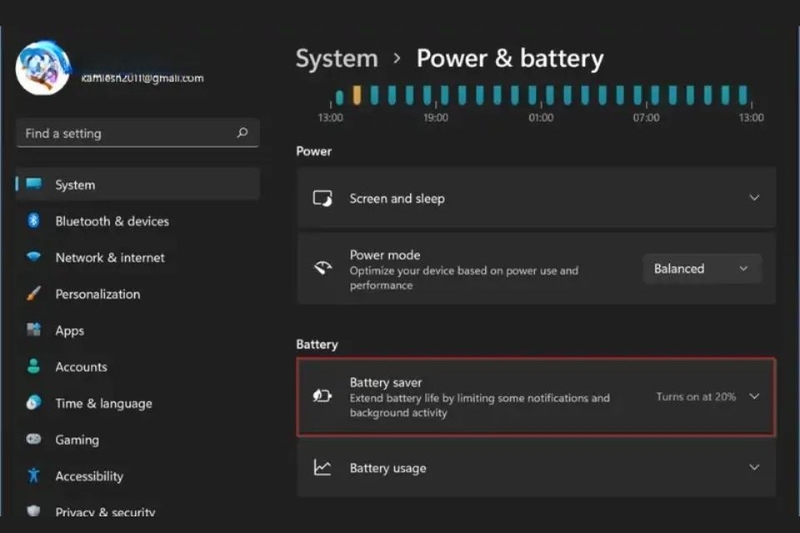This screenshot has width=800, height=533.
Task: Click the battery saver leaf icon
Action: pos(322,395)
